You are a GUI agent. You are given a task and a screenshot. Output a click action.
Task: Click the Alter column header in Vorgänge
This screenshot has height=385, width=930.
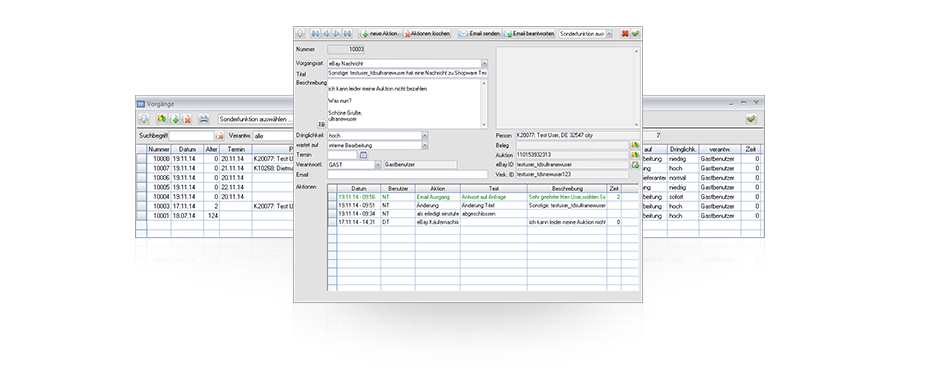point(211,149)
